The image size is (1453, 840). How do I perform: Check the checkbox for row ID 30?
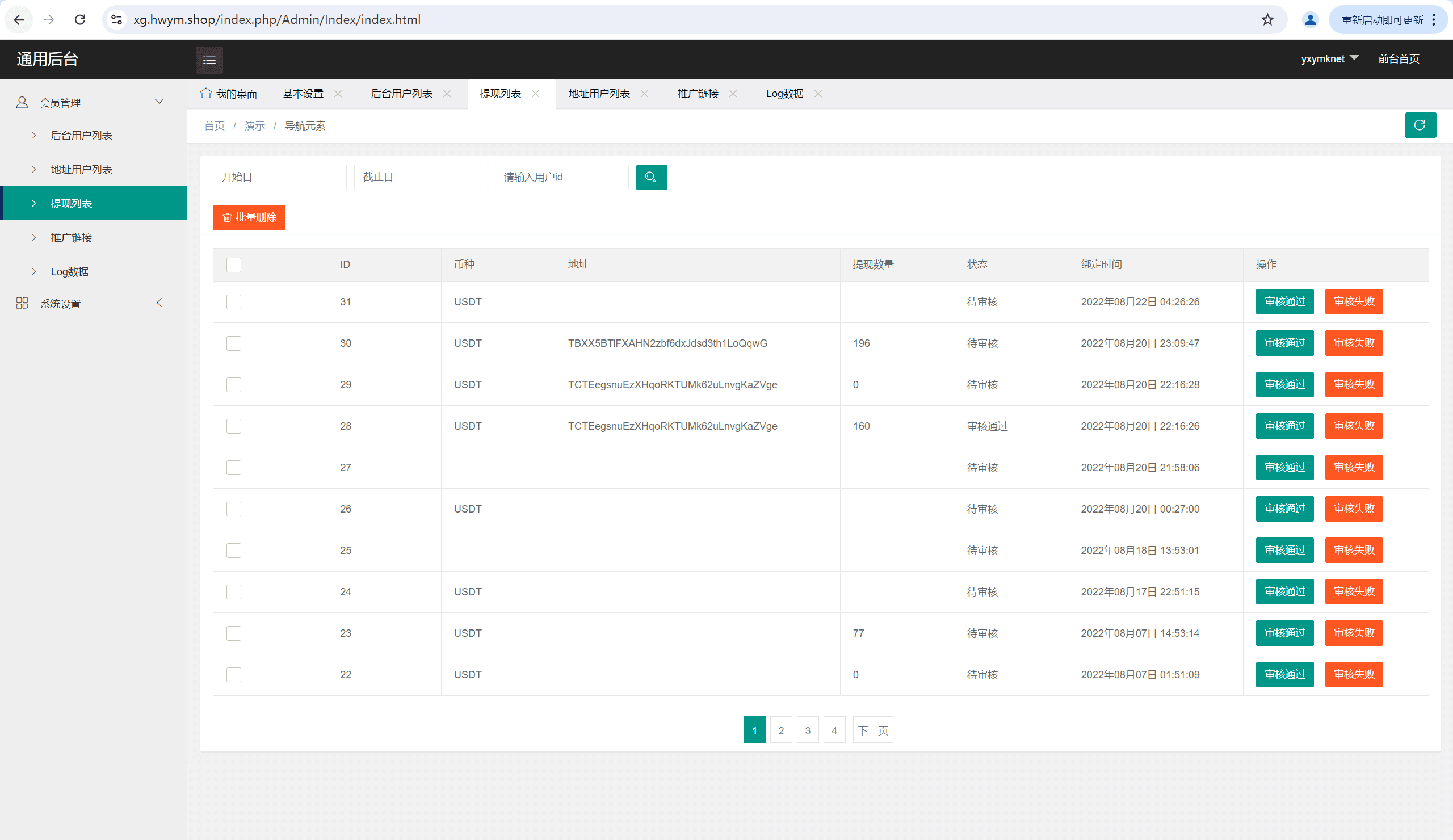tap(233, 343)
